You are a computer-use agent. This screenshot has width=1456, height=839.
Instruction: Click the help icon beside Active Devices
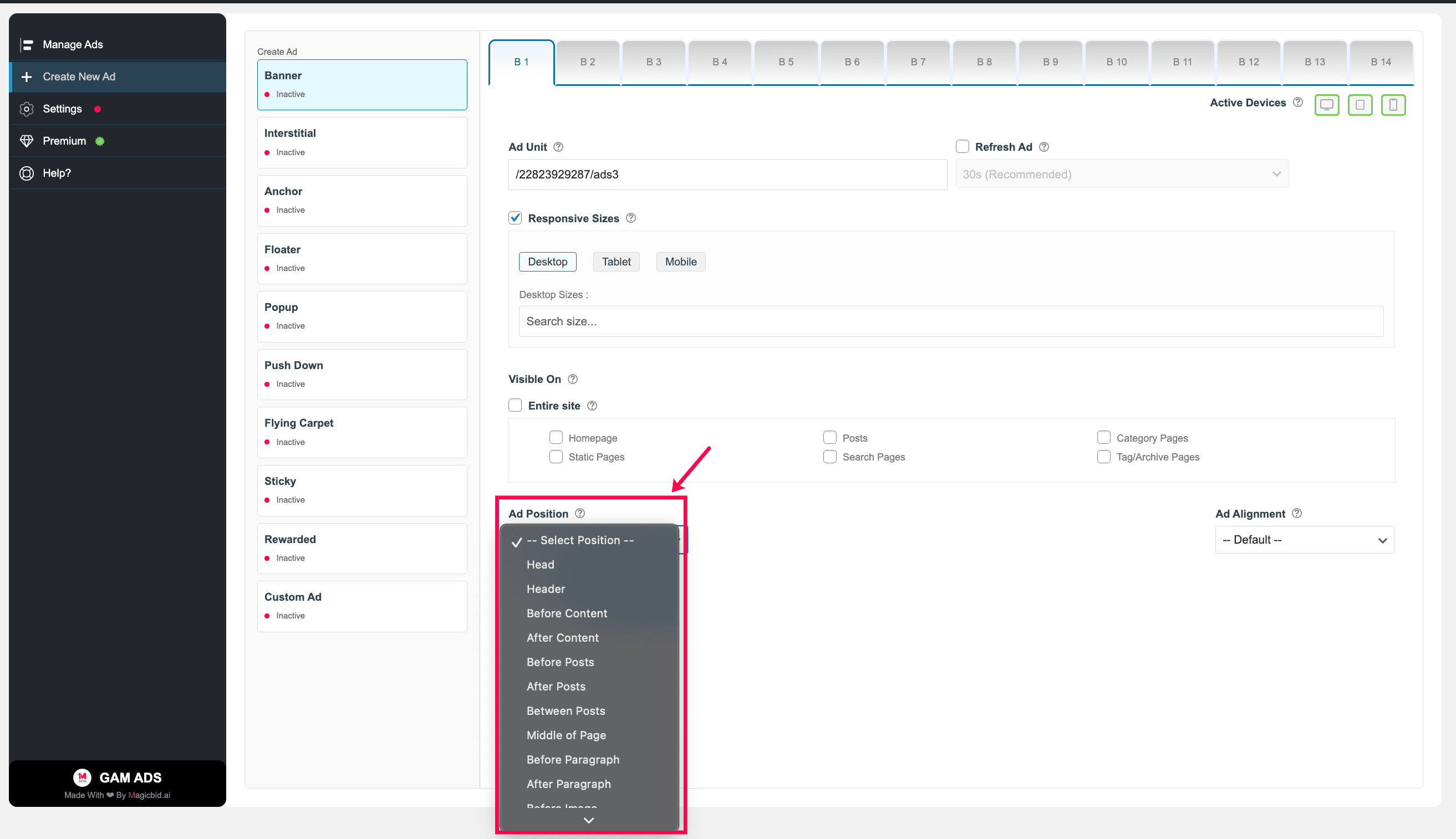coord(1297,102)
